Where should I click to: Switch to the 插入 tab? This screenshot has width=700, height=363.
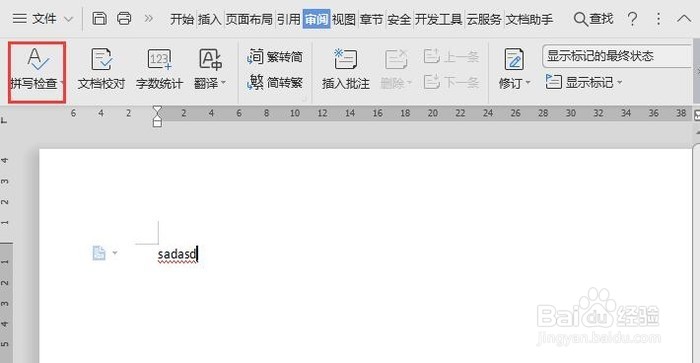click(x=209, y=19)
